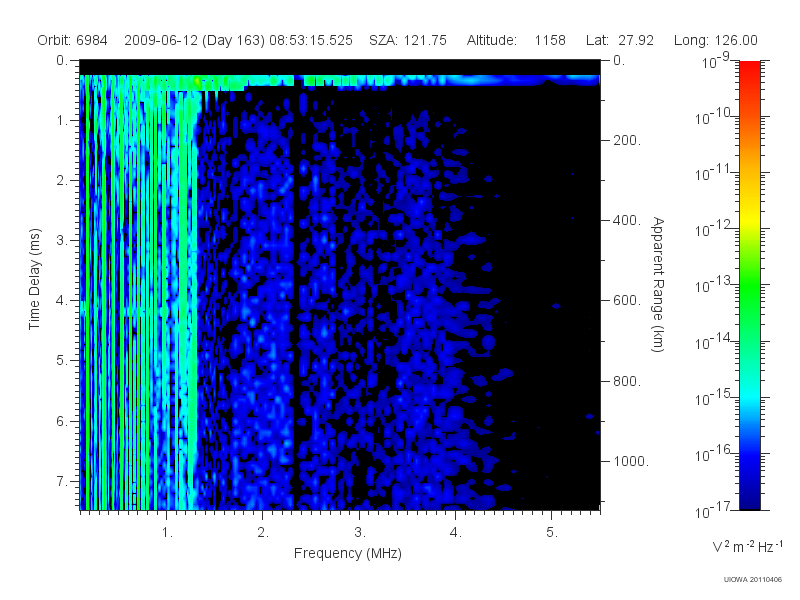Click the '10^-13' color scale label
Viewport: 800px width, 600px height.
point(714,284)
